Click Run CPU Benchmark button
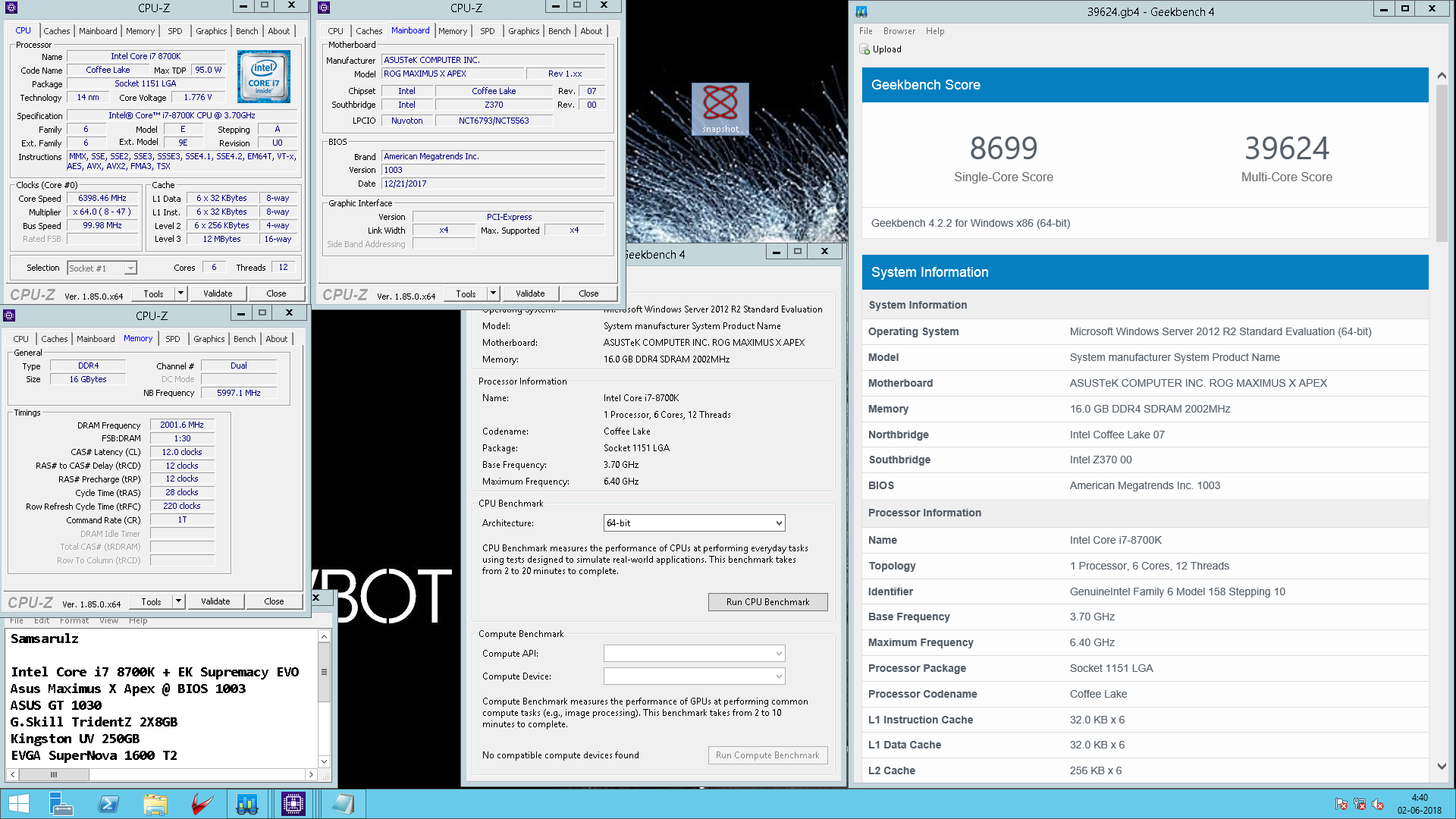 (x=767, y=602)
